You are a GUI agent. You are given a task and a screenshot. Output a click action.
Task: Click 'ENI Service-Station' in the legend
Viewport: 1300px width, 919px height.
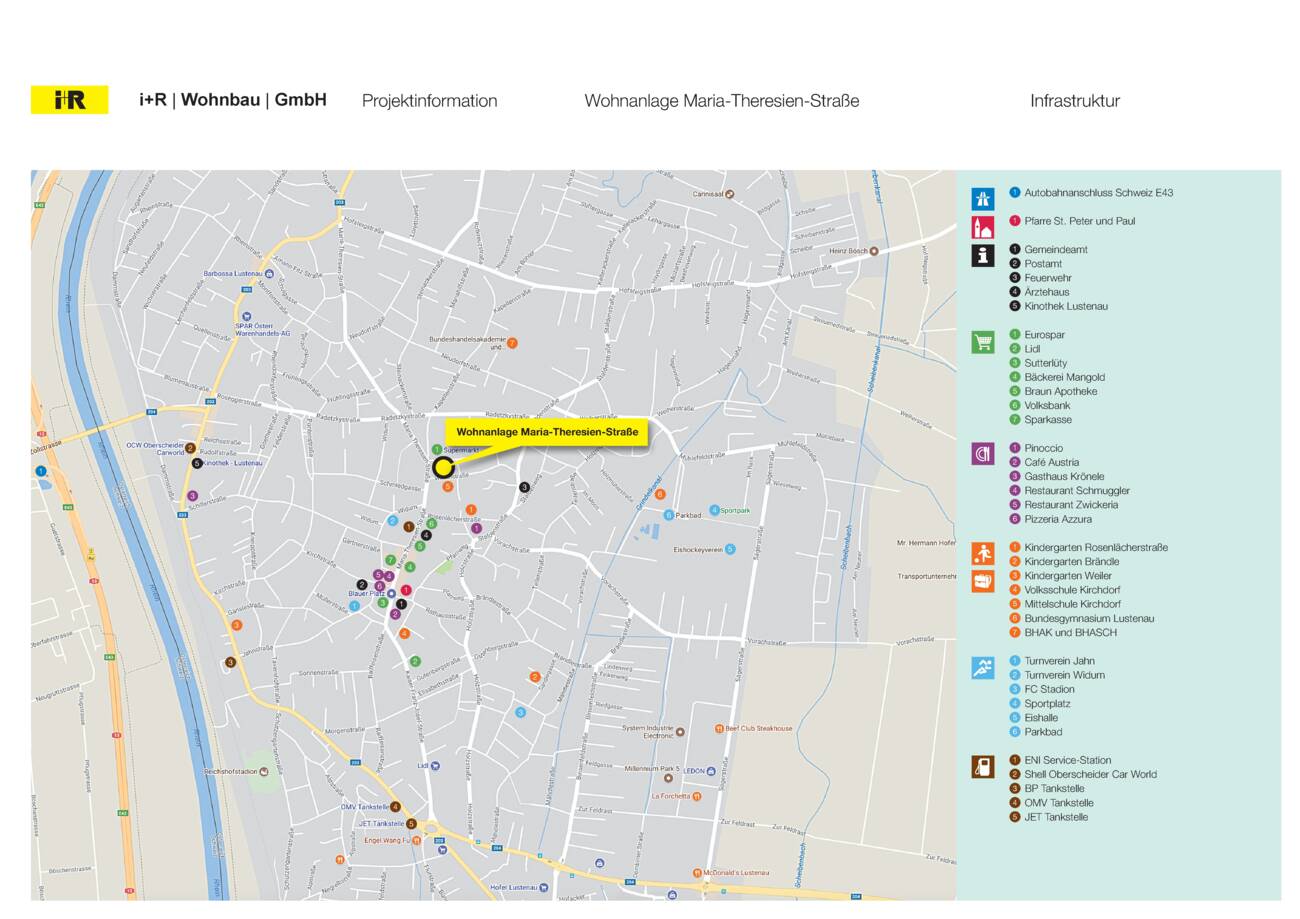pos(1067,760)
